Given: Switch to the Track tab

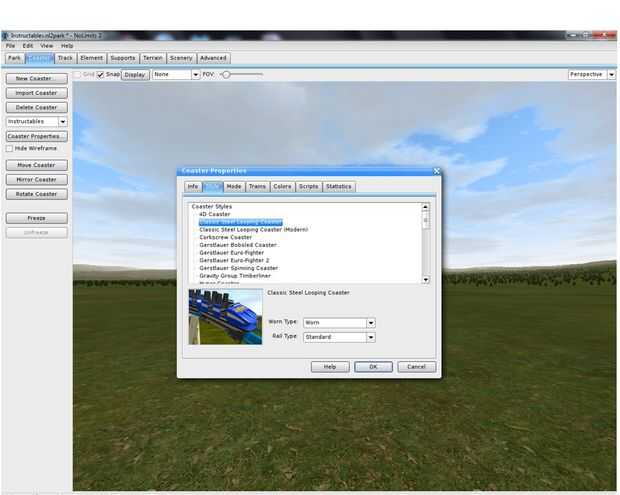Looking at the screenshot, I should point(65,58).
